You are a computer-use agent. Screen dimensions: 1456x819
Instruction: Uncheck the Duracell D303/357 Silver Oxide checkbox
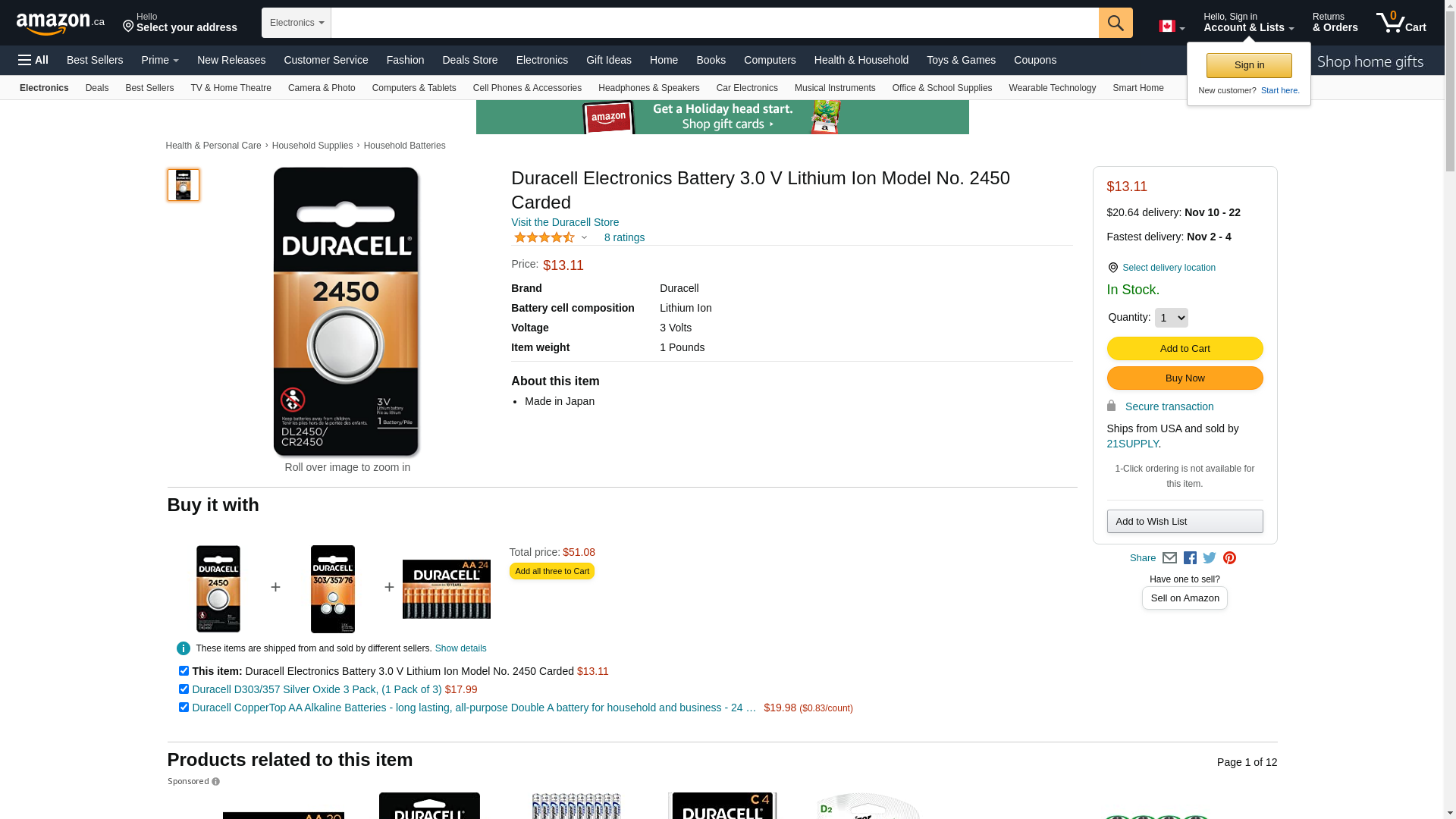point(184,689)
